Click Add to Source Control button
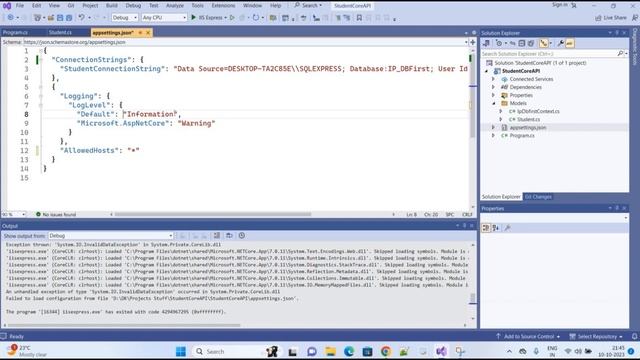Viewport: 640px width, 360px height. coord(528,336)
